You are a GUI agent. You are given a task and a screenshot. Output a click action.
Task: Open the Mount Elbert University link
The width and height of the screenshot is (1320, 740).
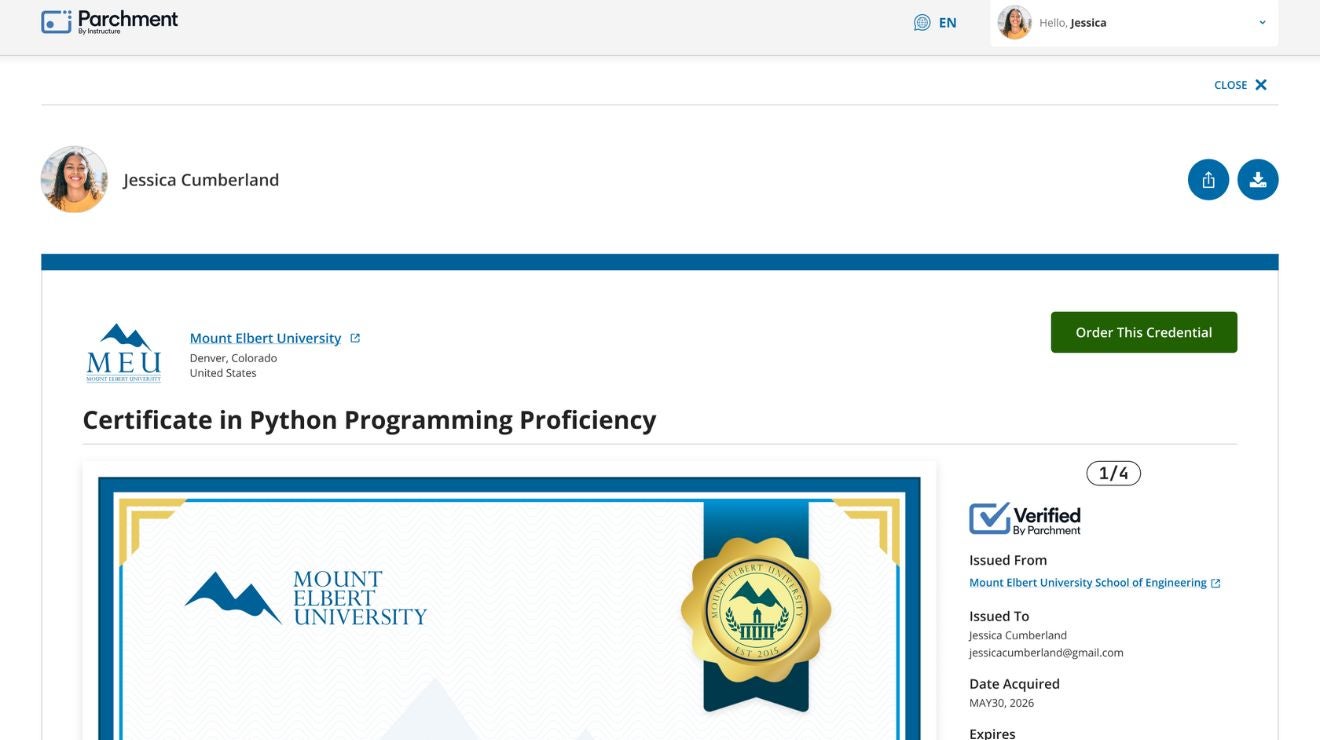tap(265, 338)
